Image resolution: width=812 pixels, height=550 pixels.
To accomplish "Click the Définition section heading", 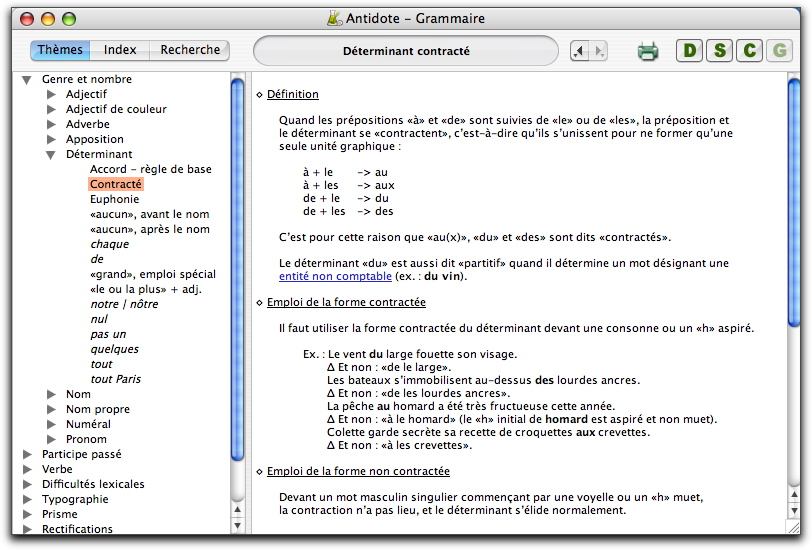I will pos(293,94).
